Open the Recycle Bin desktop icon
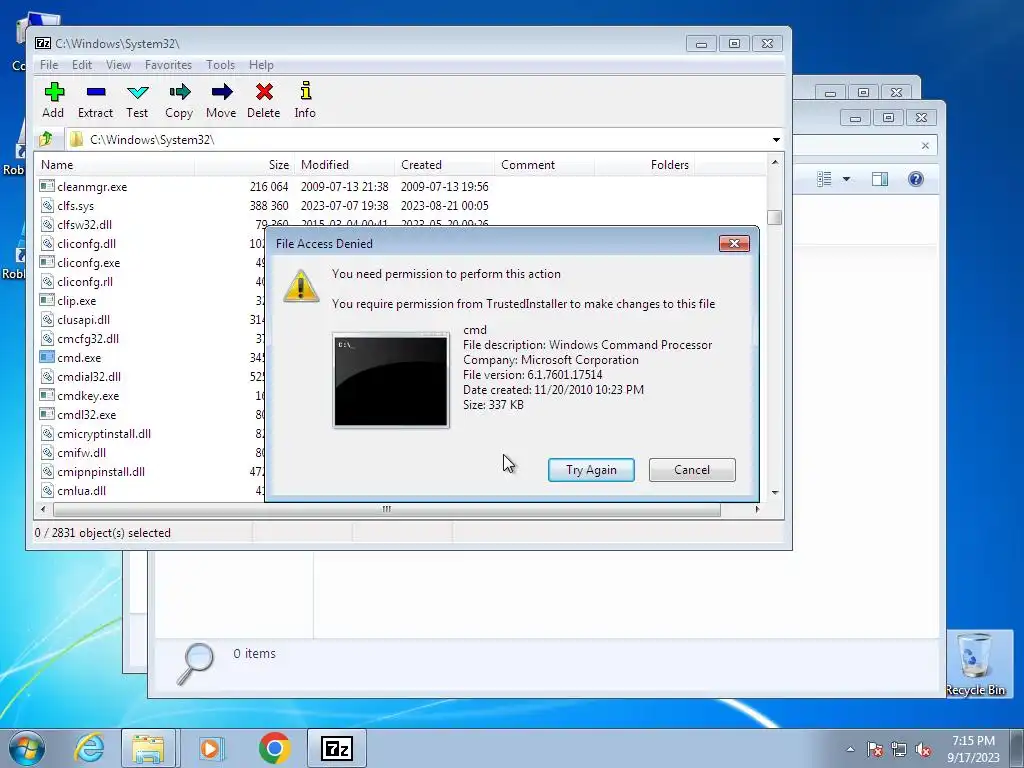Image resolution: width=1024 pixels, height=768 pixels. [x=976, y=664]
